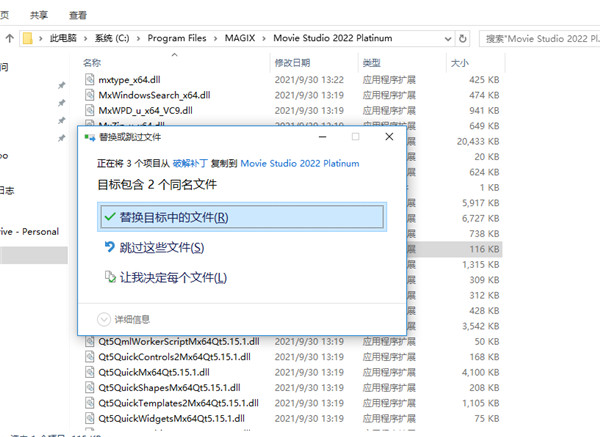Expand chevron after Program Files in breadcrumb

pos(215,39)
